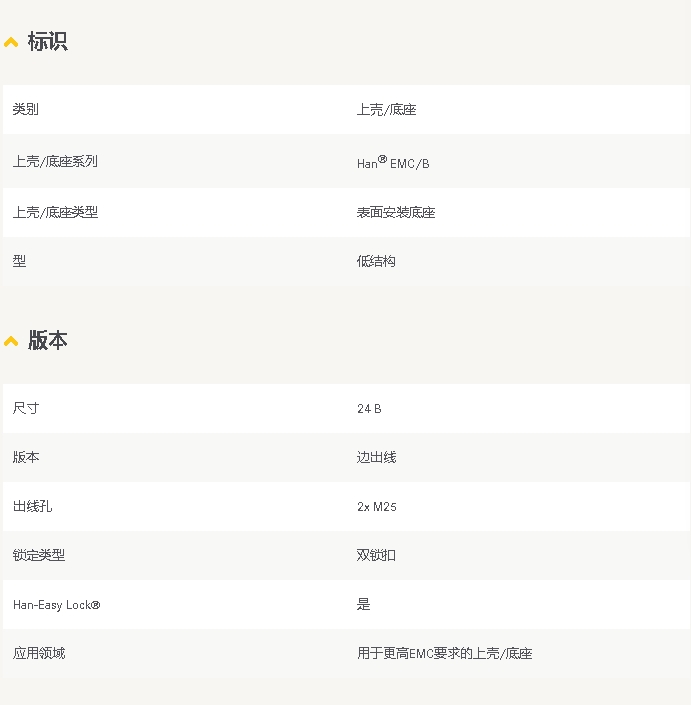691x705 pixels.
Task: Select the 上壳/底座系列 label
Action: coord(55,161)
